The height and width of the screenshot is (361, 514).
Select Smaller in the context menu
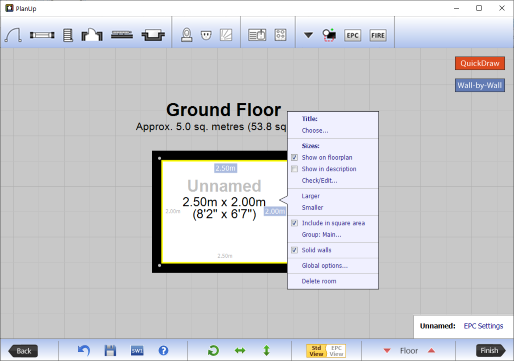[312, 208]
